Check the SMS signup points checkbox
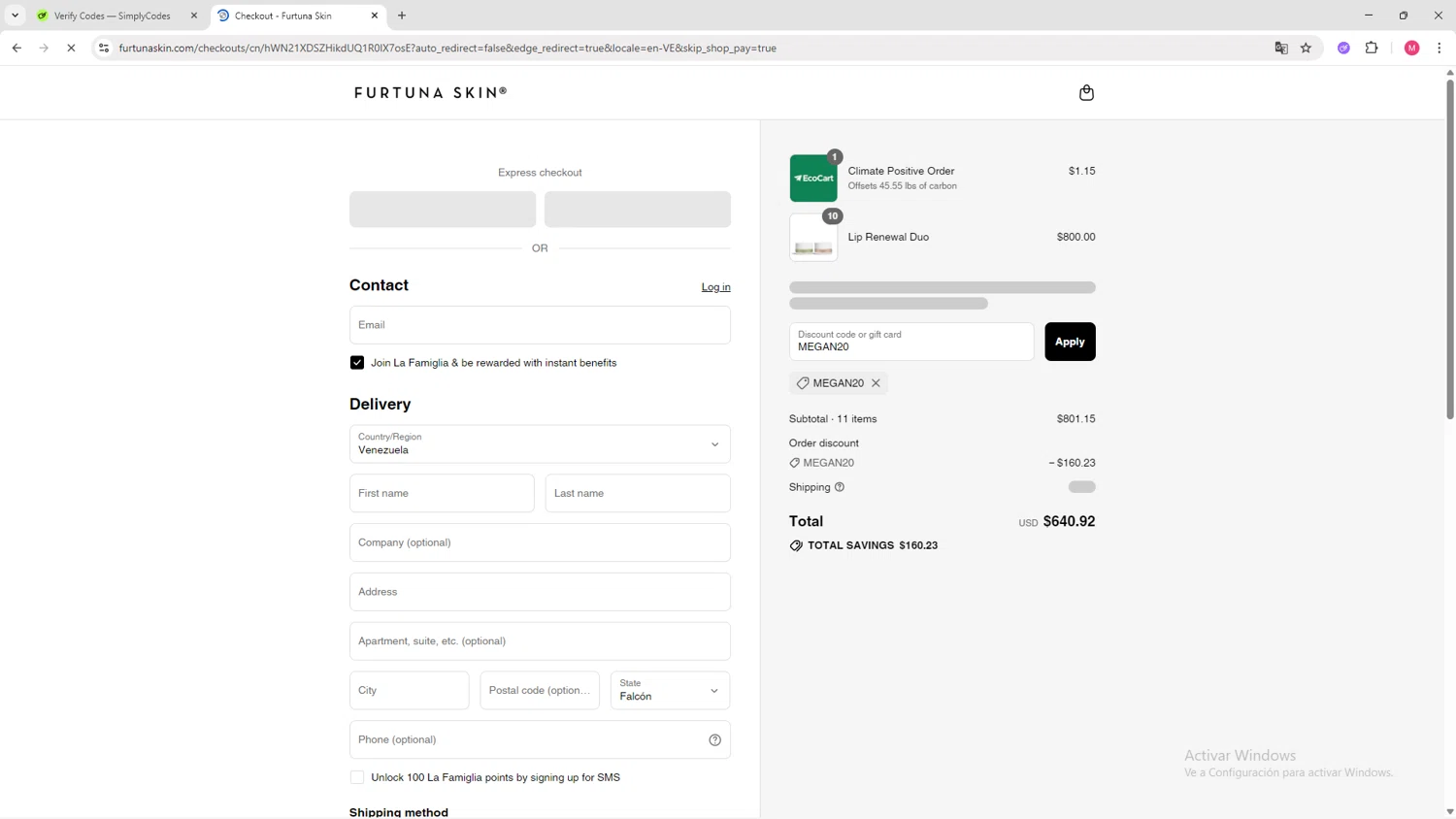 pos(357,777)
